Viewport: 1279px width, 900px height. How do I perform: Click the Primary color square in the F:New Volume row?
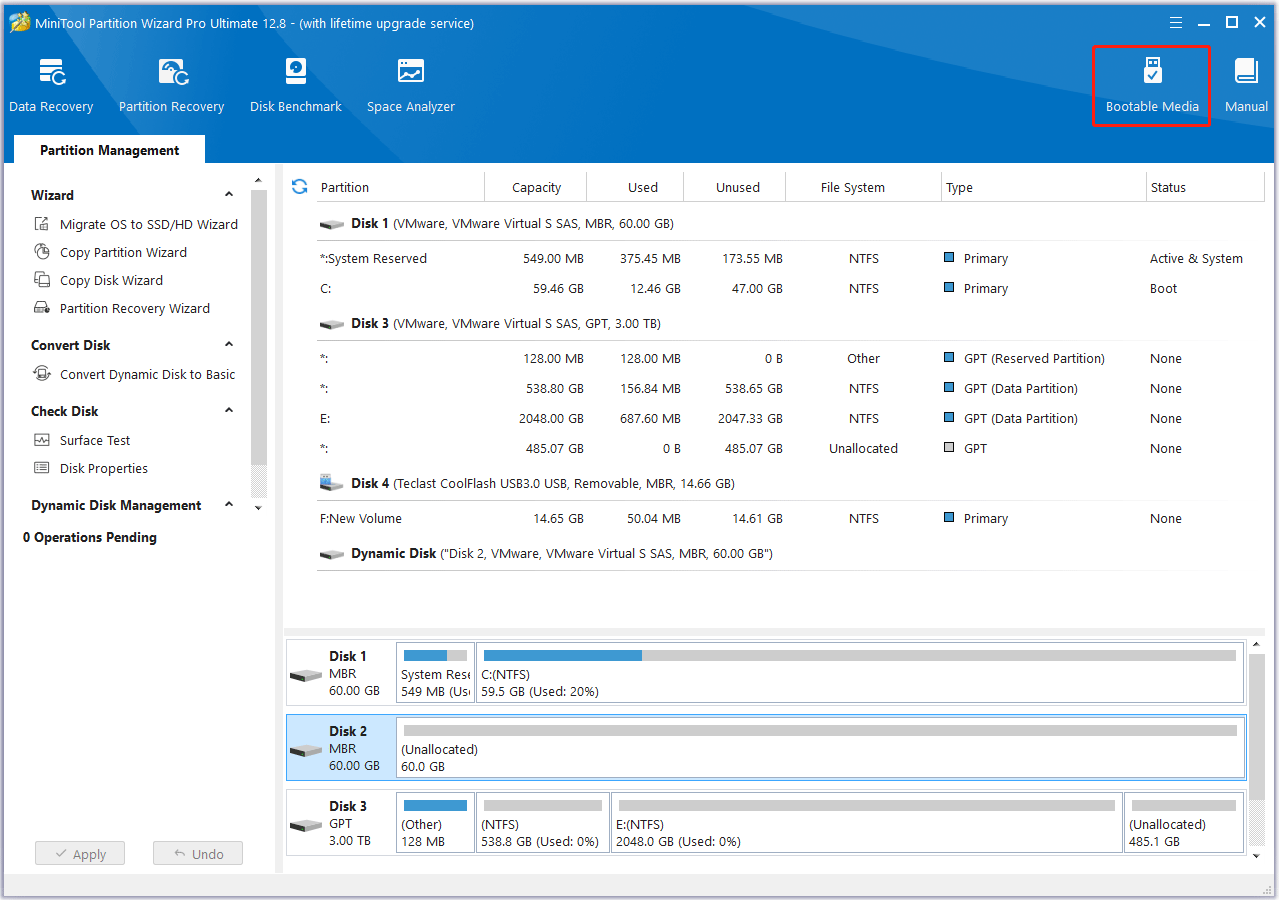(949, 517)
